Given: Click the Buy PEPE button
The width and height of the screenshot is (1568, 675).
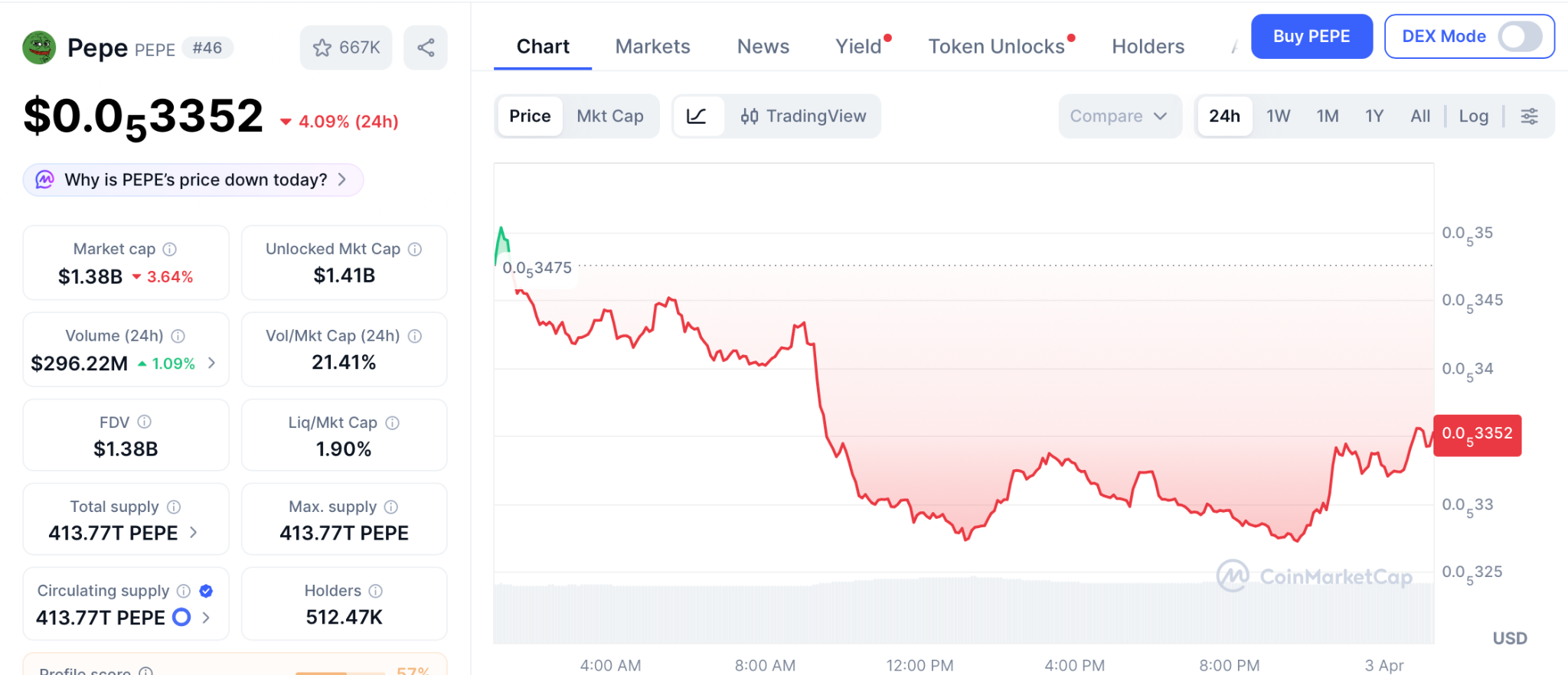Looking at the screenshot, I should click(x=1311, y=37).
